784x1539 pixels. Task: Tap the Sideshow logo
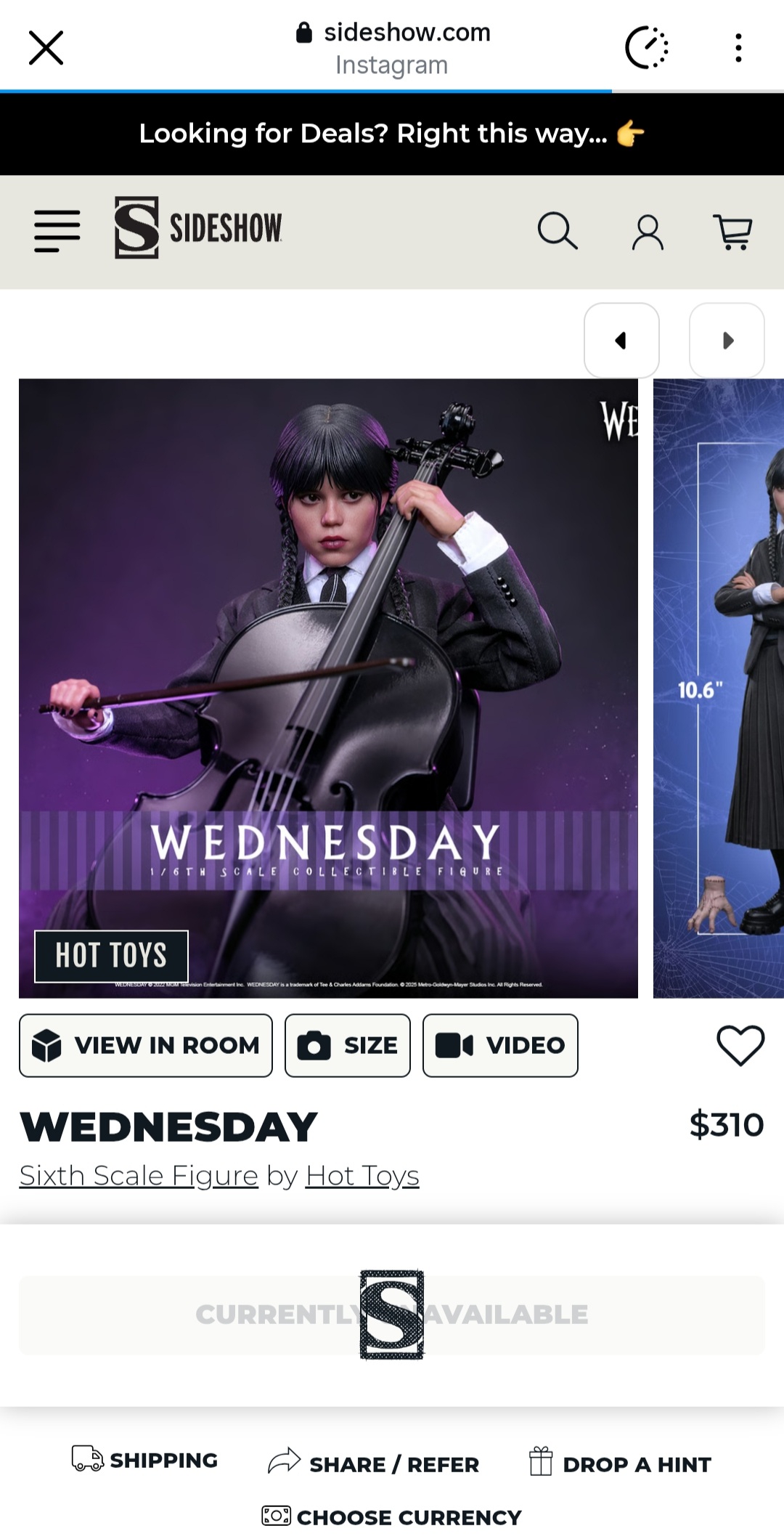coord(198,227)
